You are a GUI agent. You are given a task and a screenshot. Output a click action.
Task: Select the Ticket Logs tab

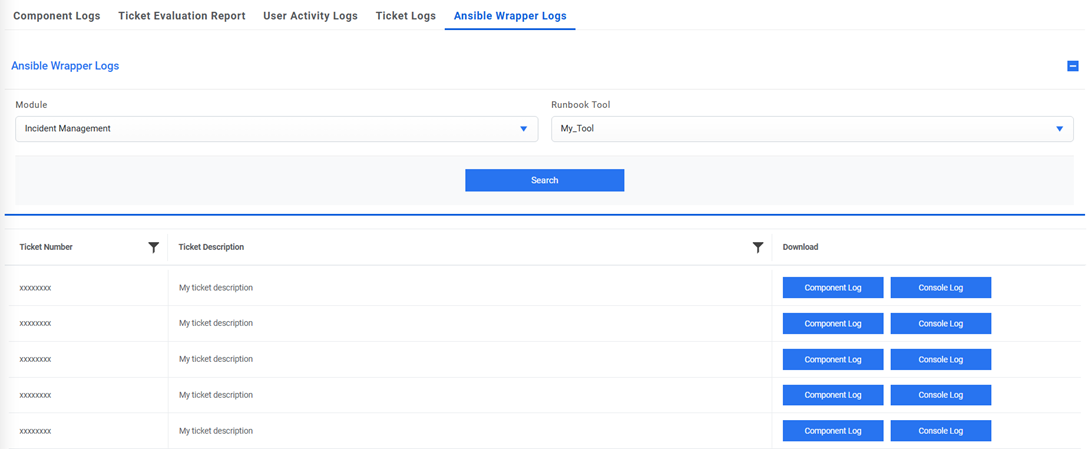pos(406,16)
